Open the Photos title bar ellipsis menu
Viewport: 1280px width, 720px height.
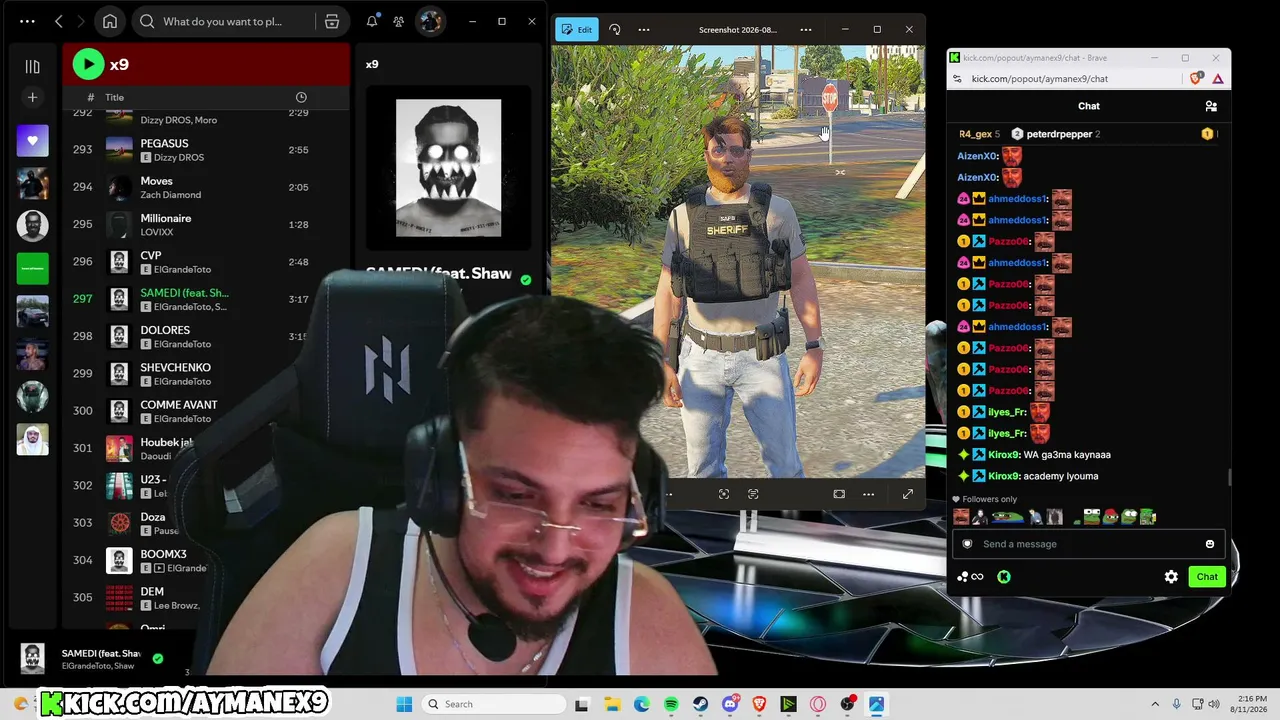coord(806,30)
